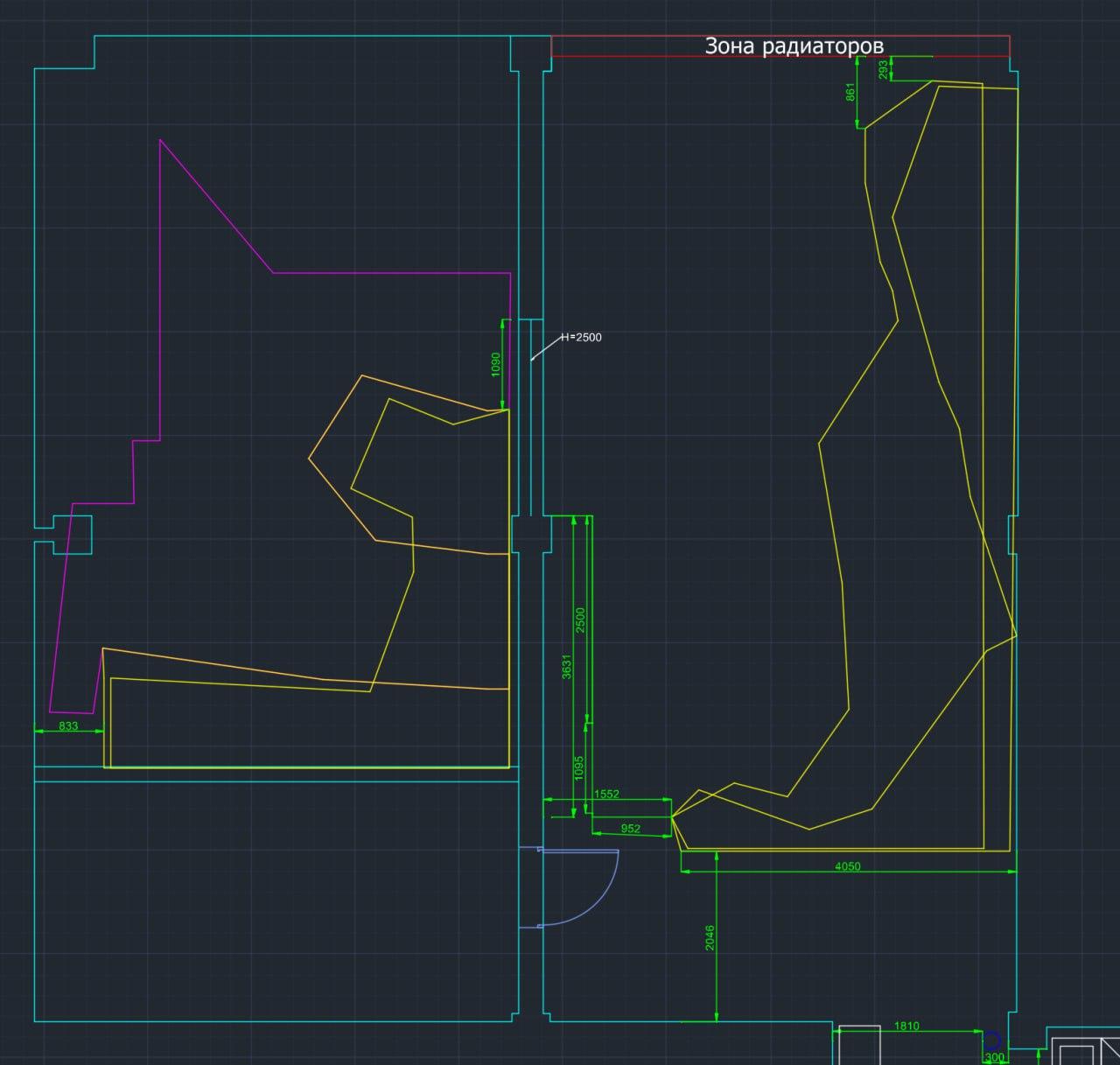The height and width of the screenshot is (1065, 1120).
Task: Click the 300 dimension label
Action: (x=995, y=1057)
